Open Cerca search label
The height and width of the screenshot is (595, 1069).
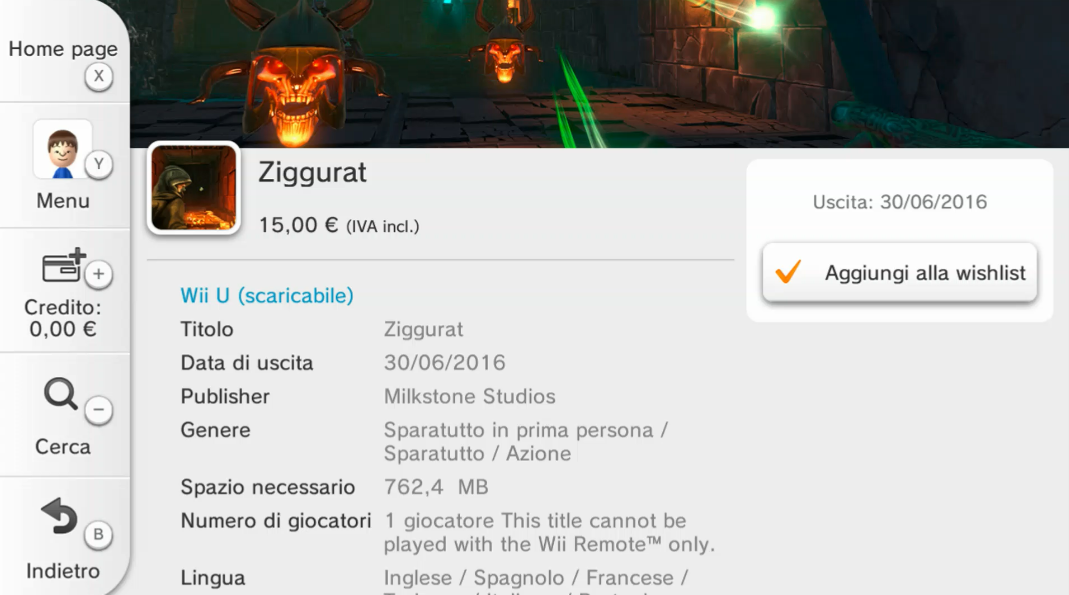[63, 447]
